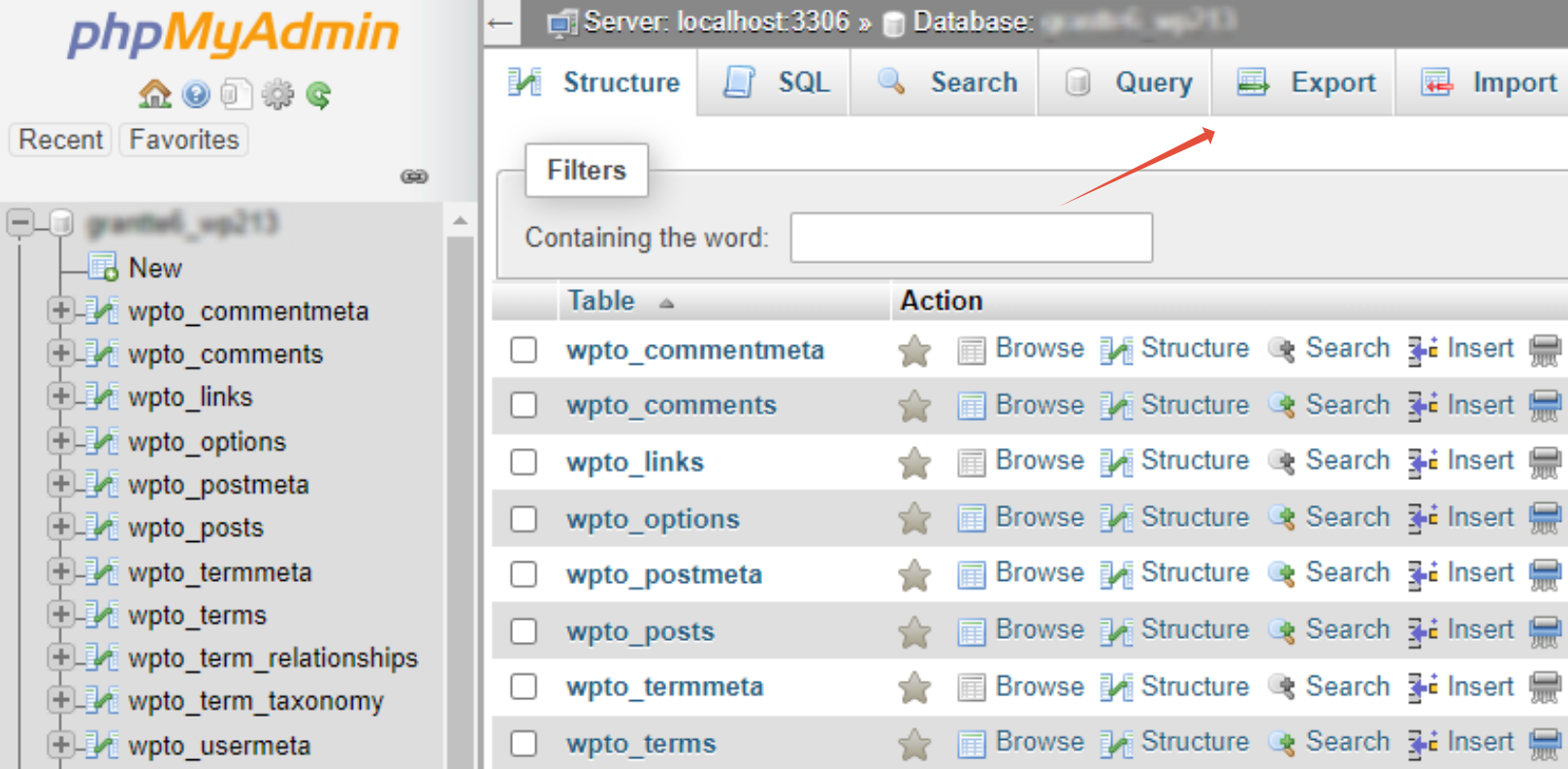1568x769 pixels.
Task: Check the wpto_commentmeta row checkbox
Action: point(524,349)
